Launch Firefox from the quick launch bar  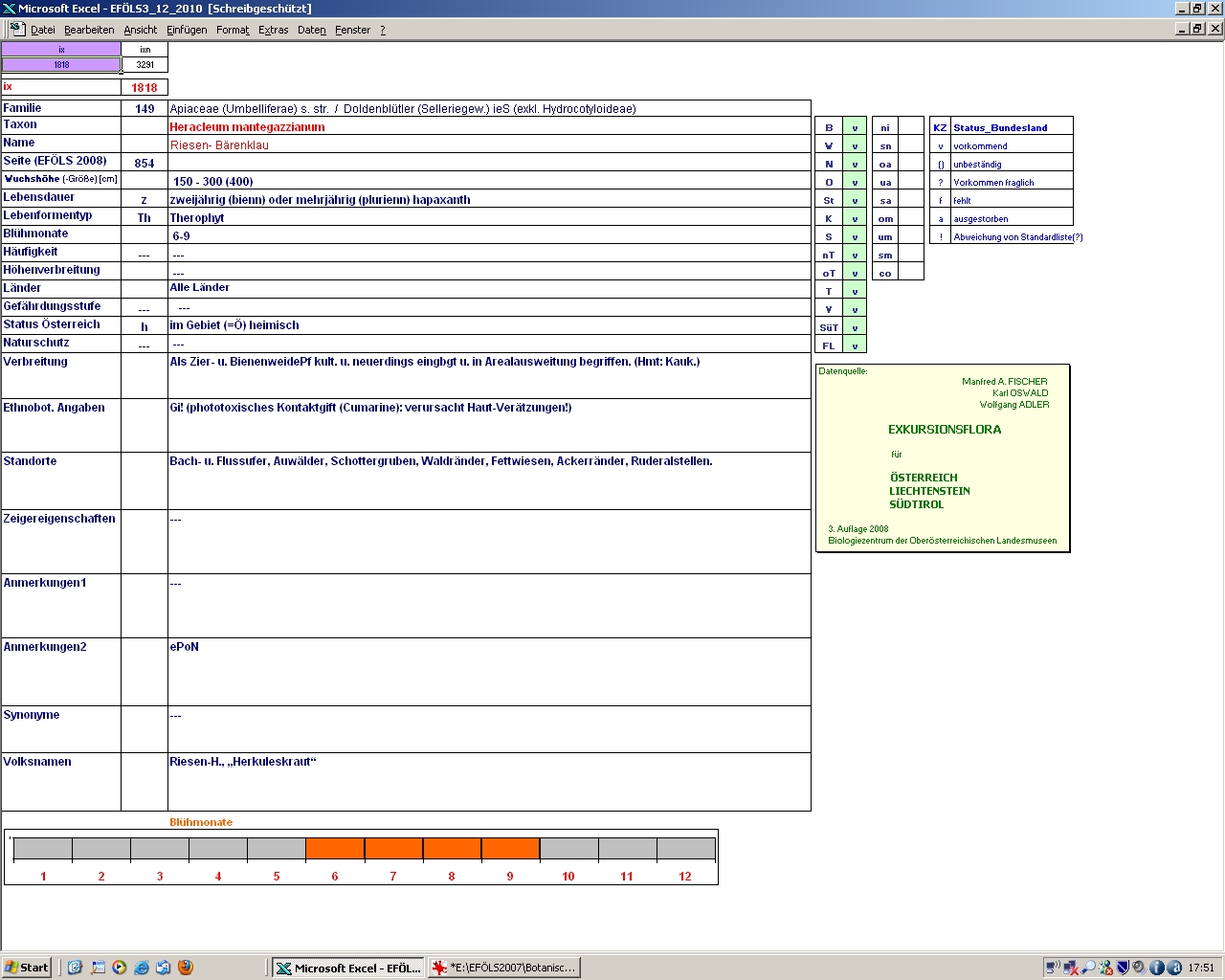click(x=186, y=968)
